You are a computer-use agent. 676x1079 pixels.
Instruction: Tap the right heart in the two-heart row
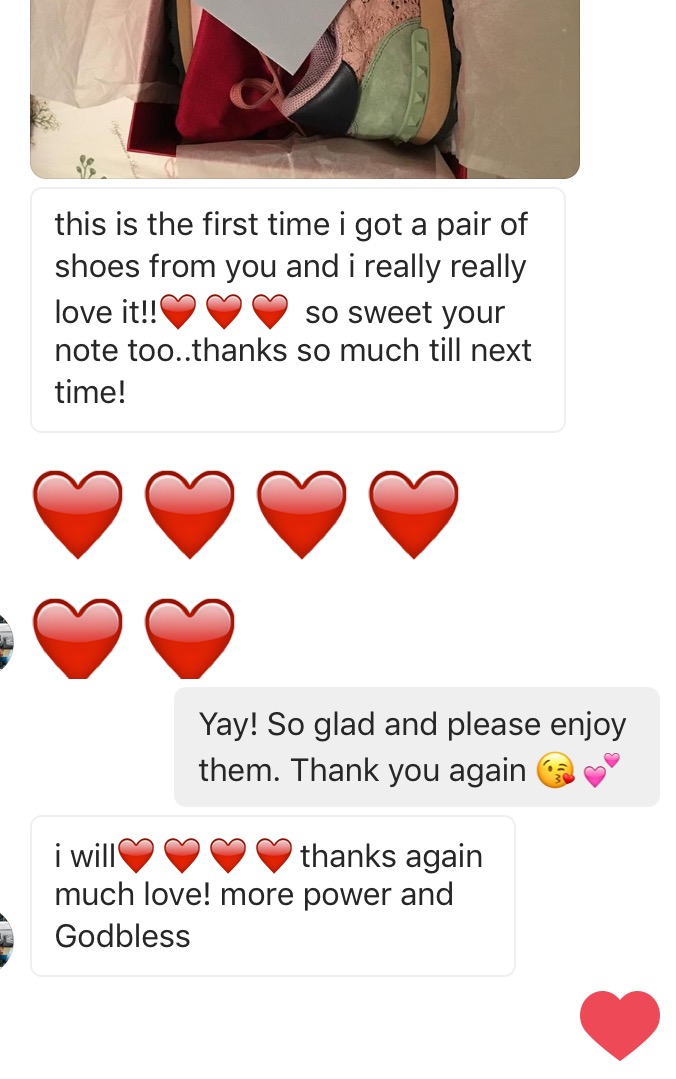[x=190, y=638]
